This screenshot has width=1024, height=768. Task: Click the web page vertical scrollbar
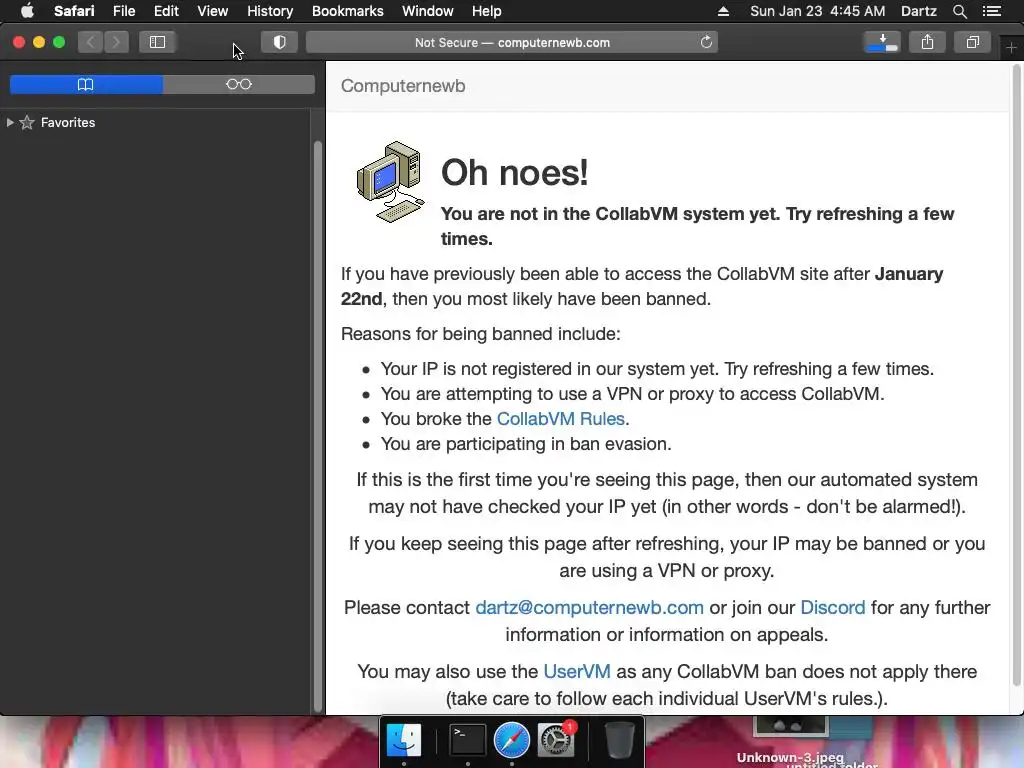pyautogui.click(x=1017, y=376)
